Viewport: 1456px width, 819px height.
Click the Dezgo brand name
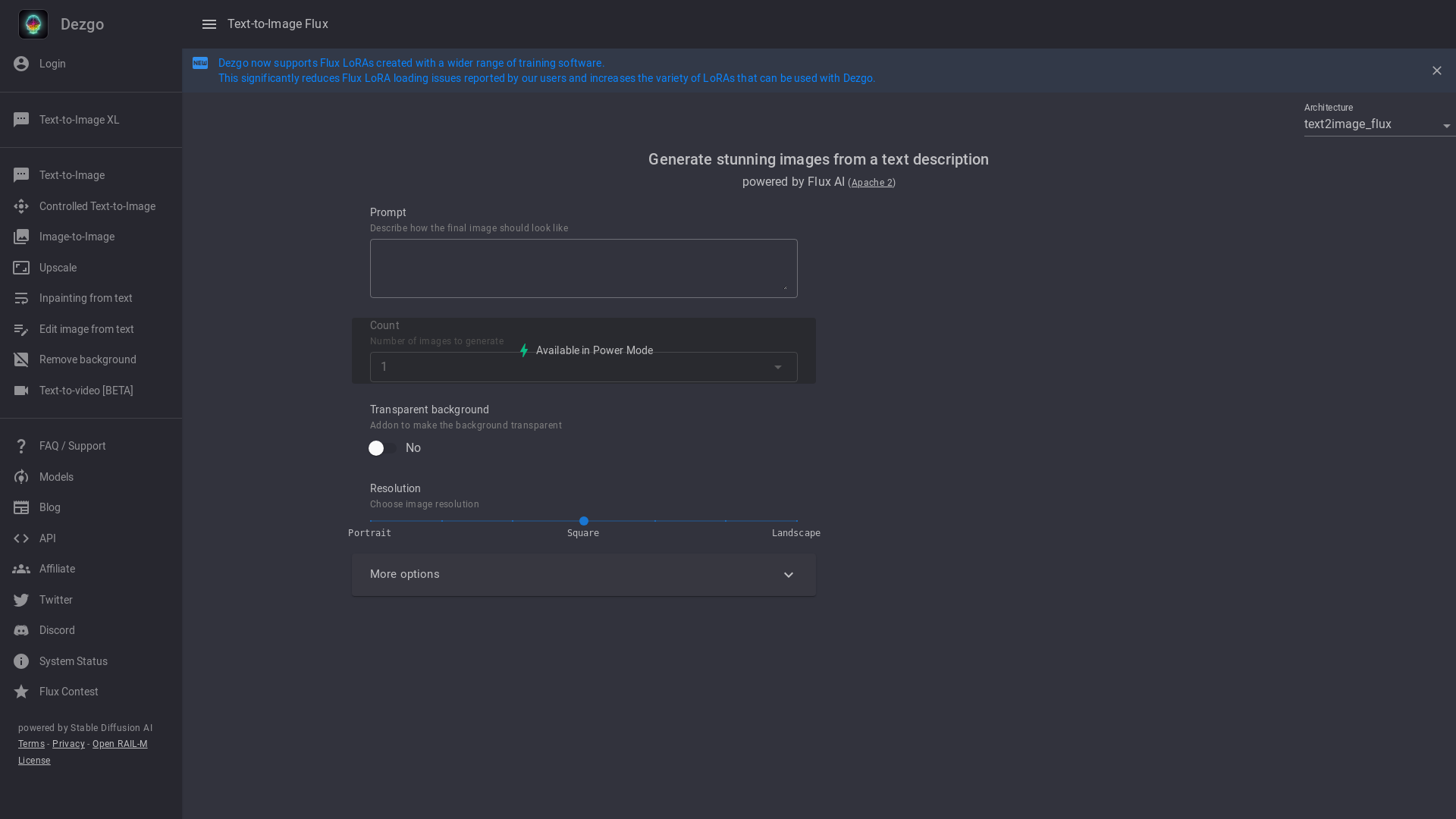(82, 24)
